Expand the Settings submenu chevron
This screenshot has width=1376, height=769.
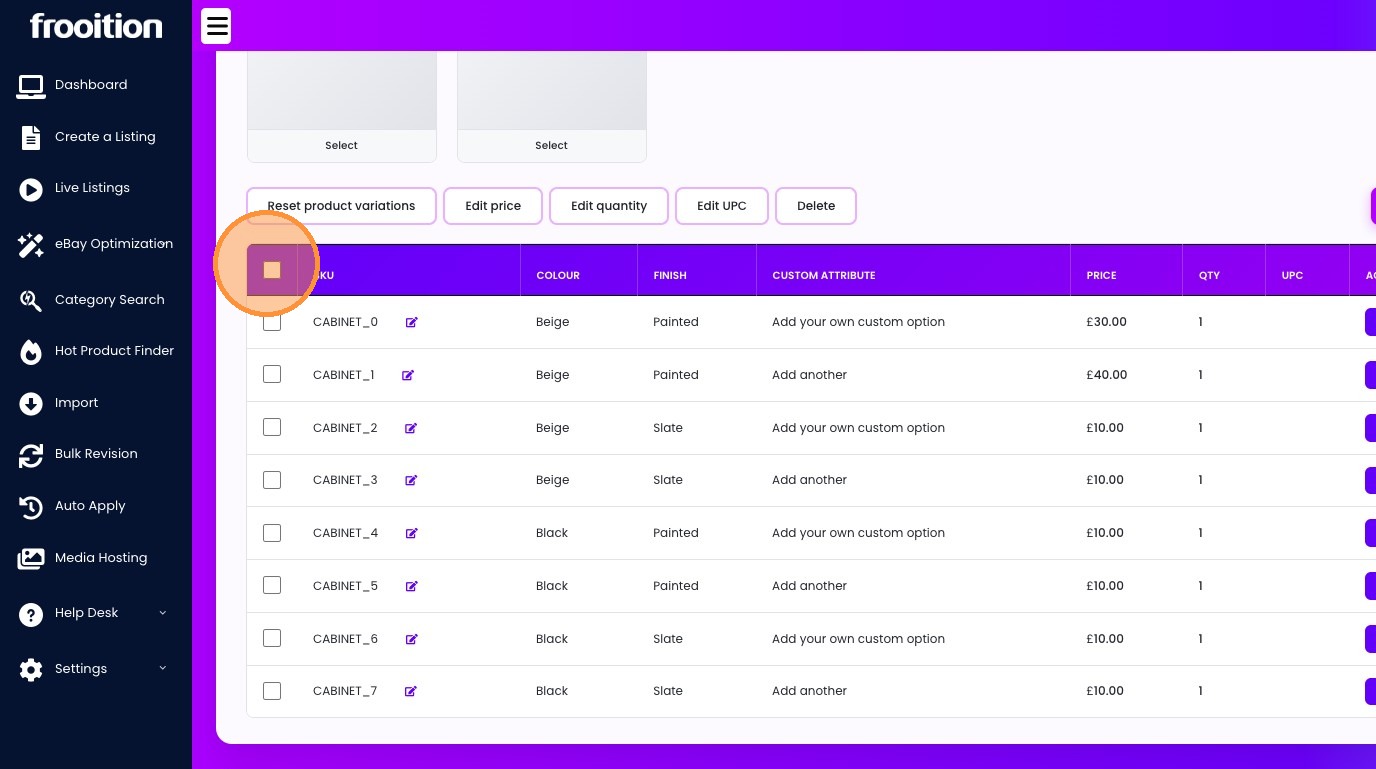tap(163, 668)
